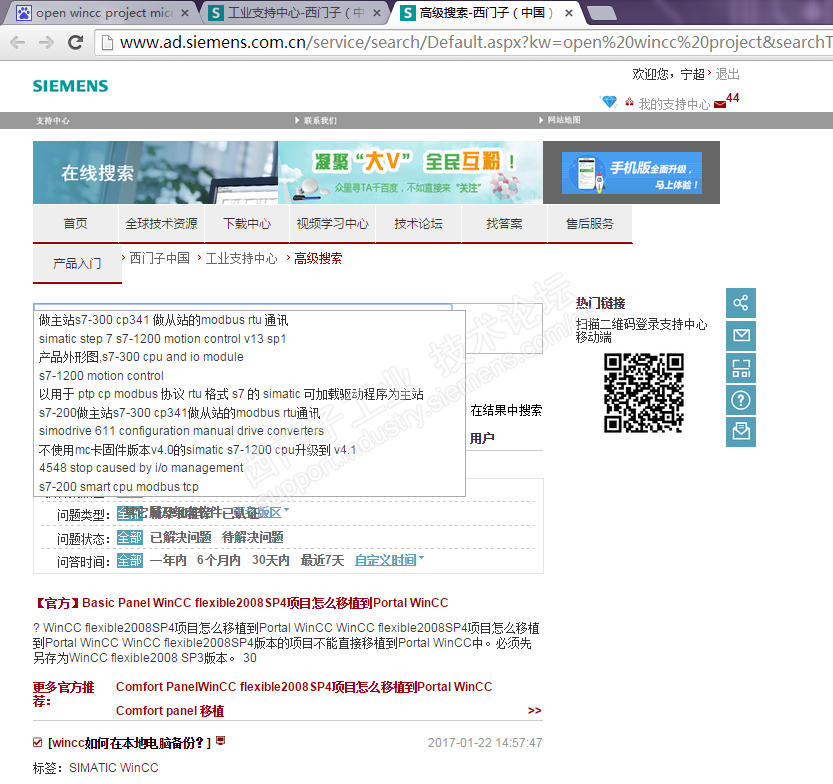
Task: Select 全部 in the 问题状态 row
Action: [130, 537]
